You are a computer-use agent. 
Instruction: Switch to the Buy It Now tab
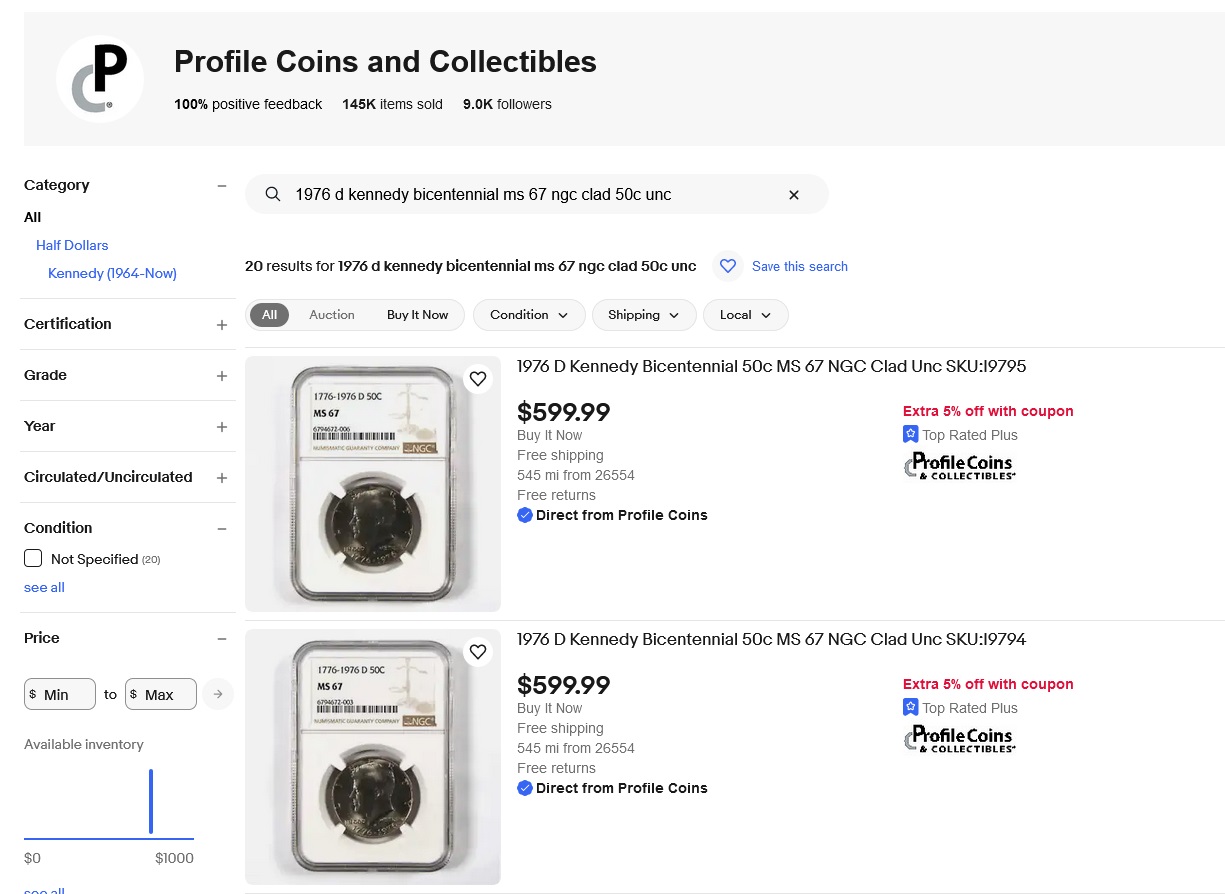tap(418, 315)
